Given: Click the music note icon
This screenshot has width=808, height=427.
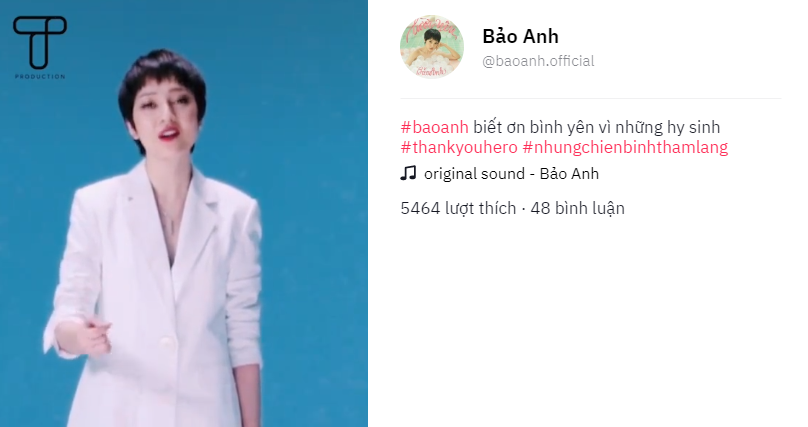Looking at the screenshot, I should coord(408,173).
